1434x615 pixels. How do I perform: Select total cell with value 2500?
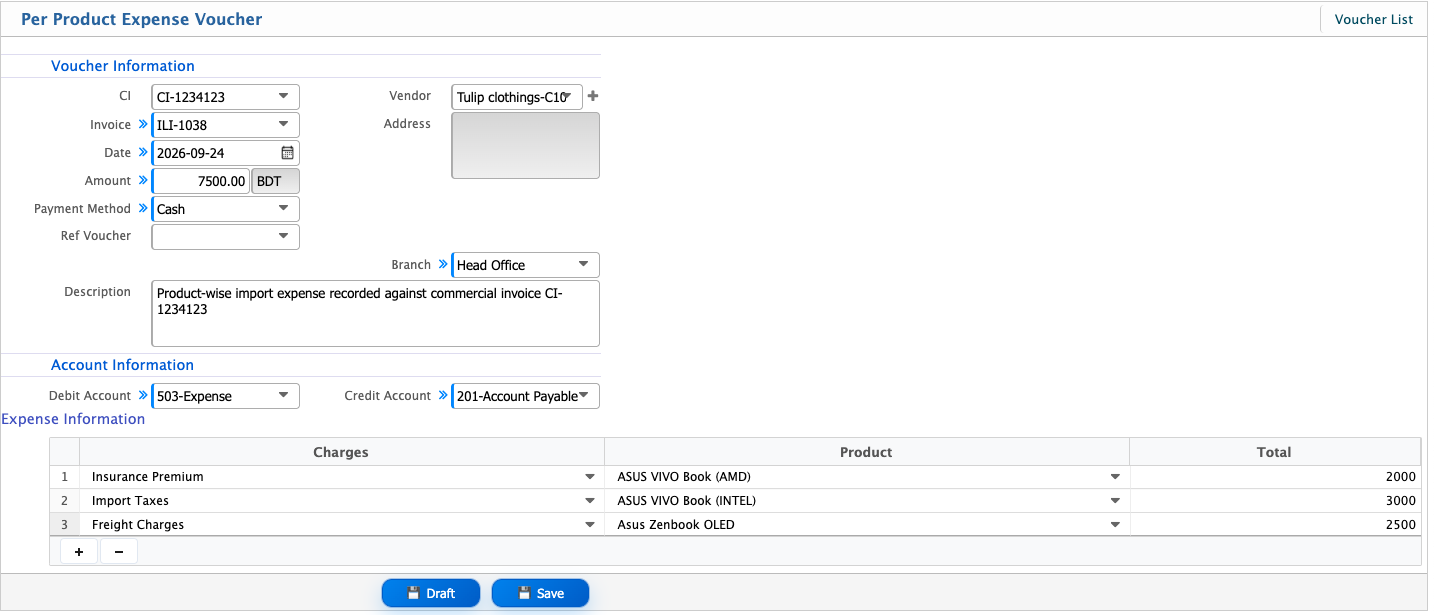point(1275,525)
